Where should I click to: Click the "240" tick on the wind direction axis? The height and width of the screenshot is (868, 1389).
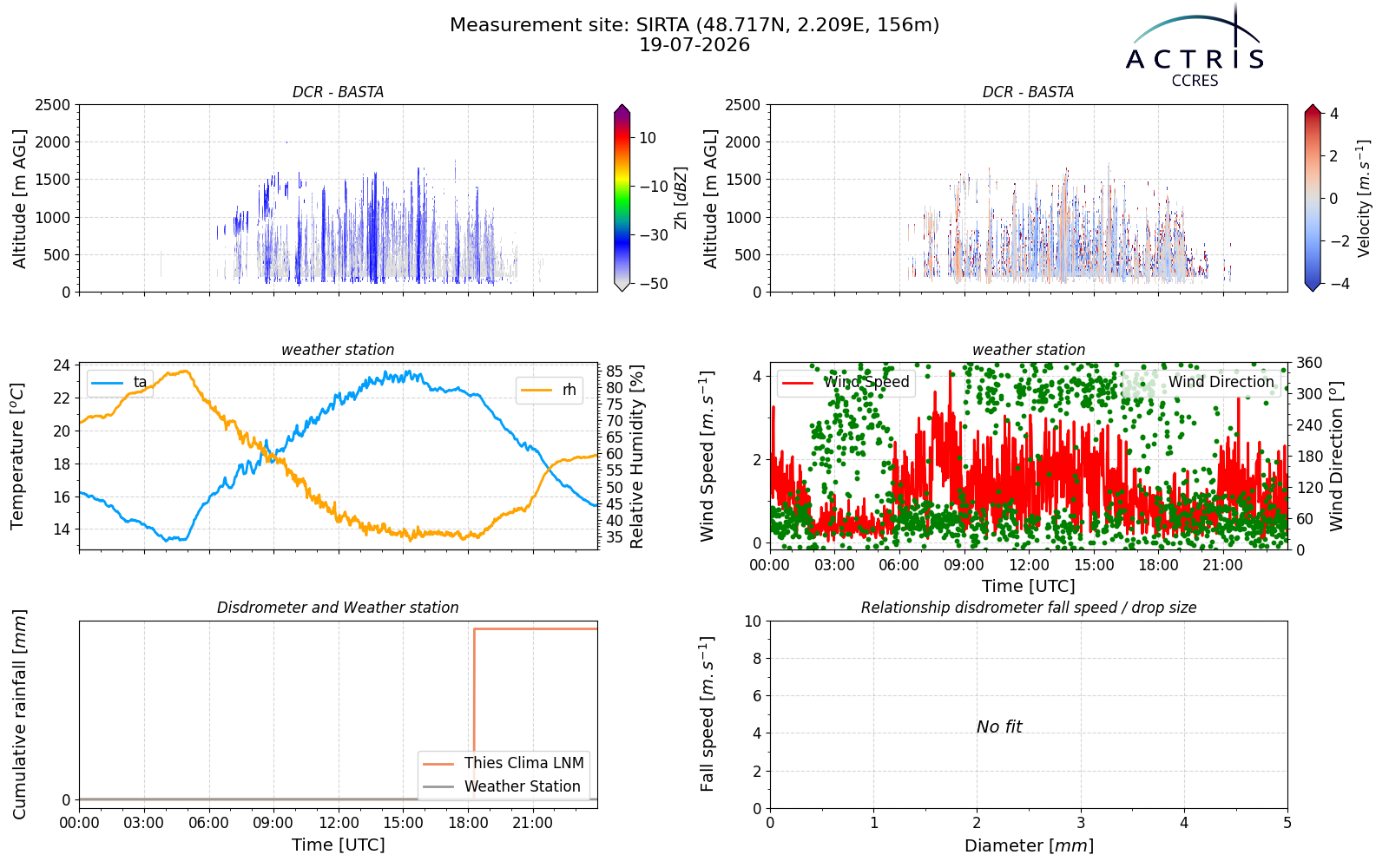(1309, 425)
